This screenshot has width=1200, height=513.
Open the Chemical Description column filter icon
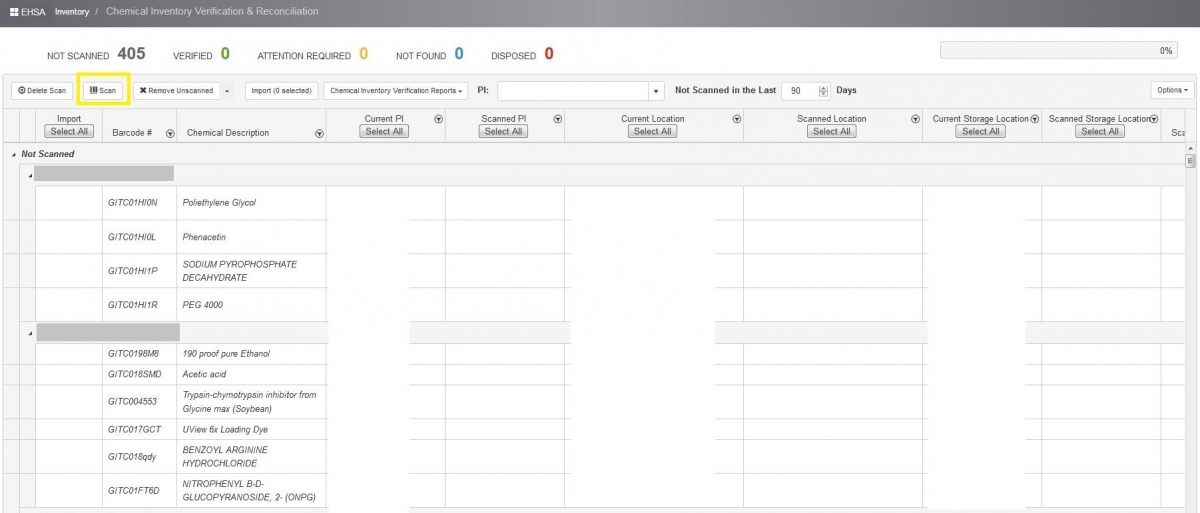coord(319,133)
